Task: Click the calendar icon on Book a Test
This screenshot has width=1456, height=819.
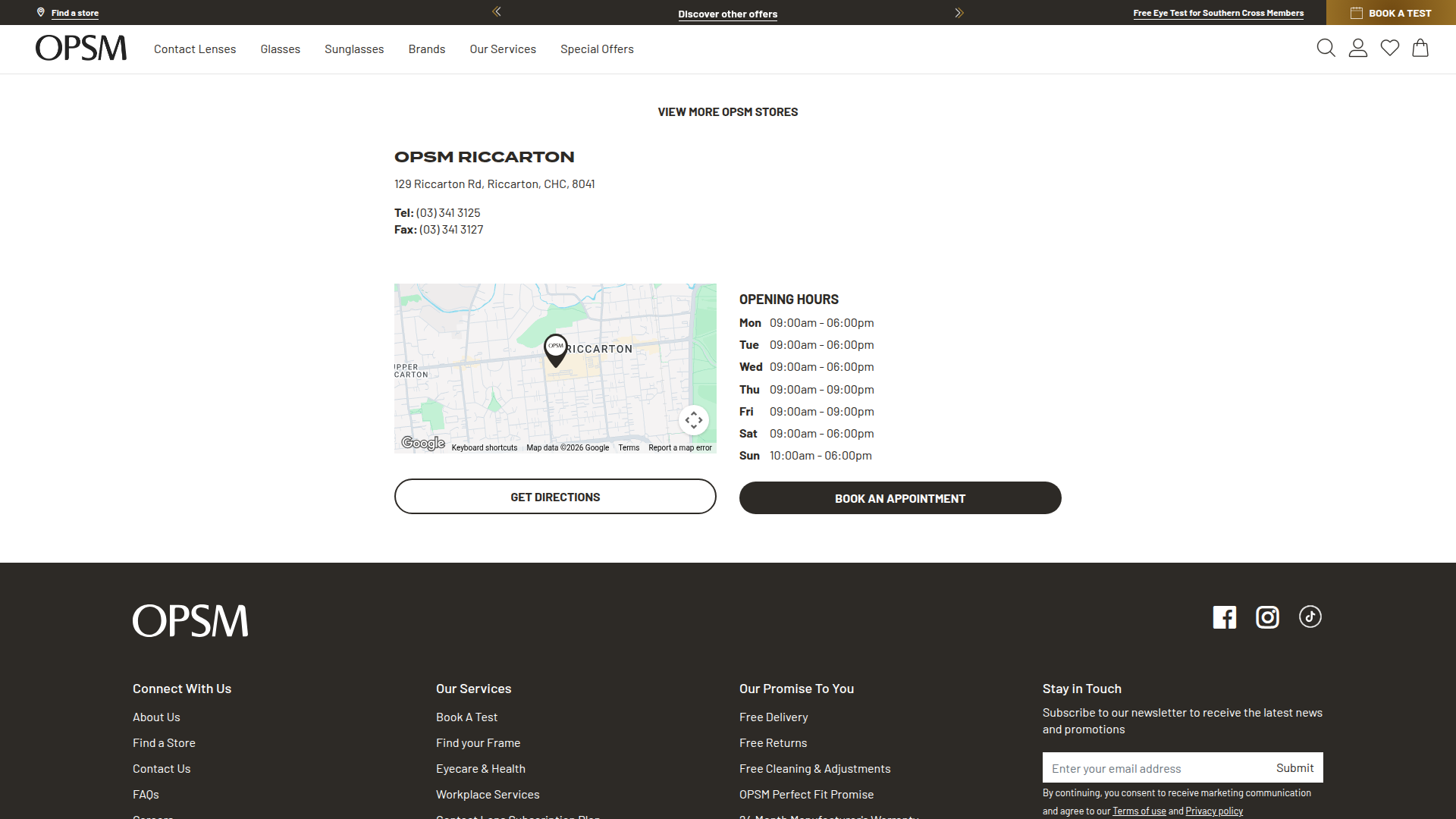Action: (1357, 13)
